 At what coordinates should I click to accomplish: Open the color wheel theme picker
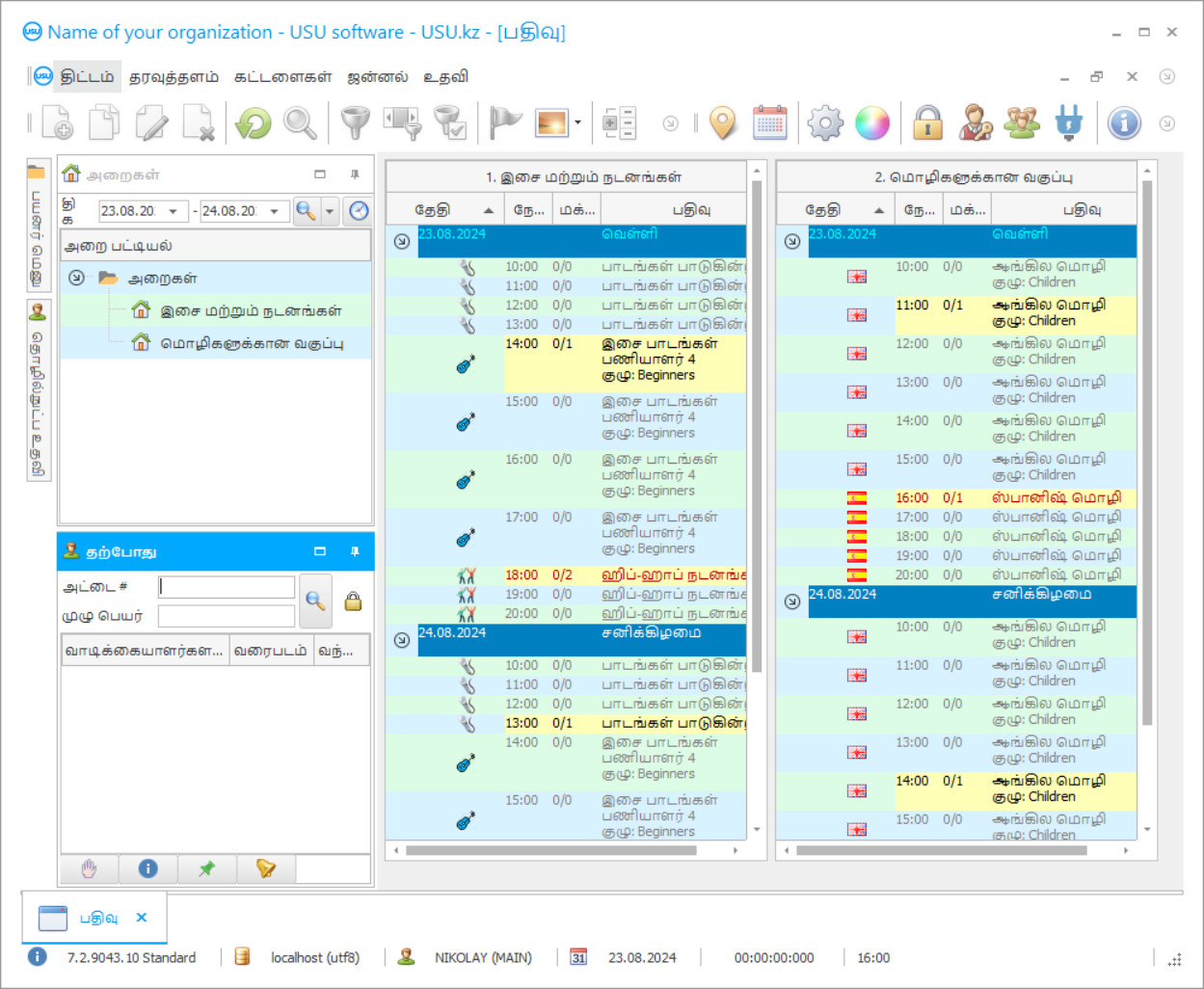pyautogui.click(x=872, y=123)
